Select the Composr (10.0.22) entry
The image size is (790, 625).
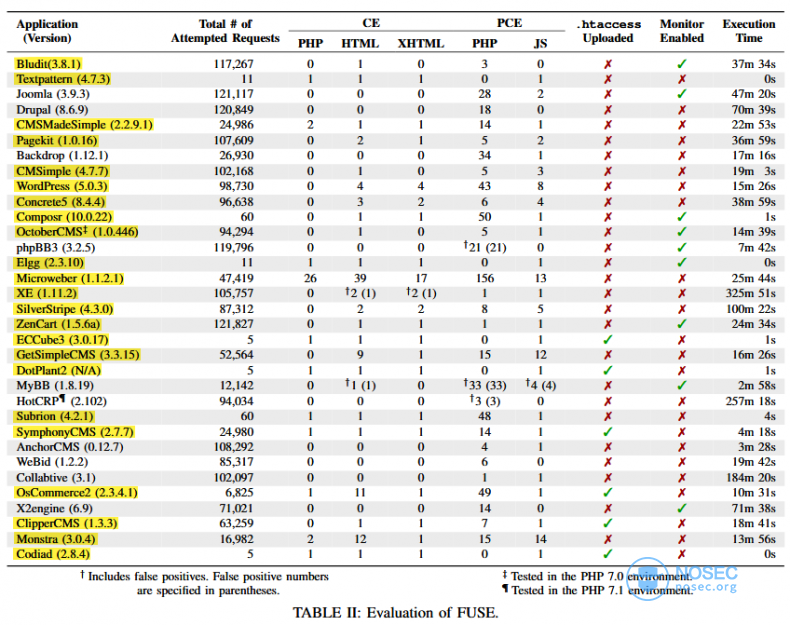pos(64,217)
